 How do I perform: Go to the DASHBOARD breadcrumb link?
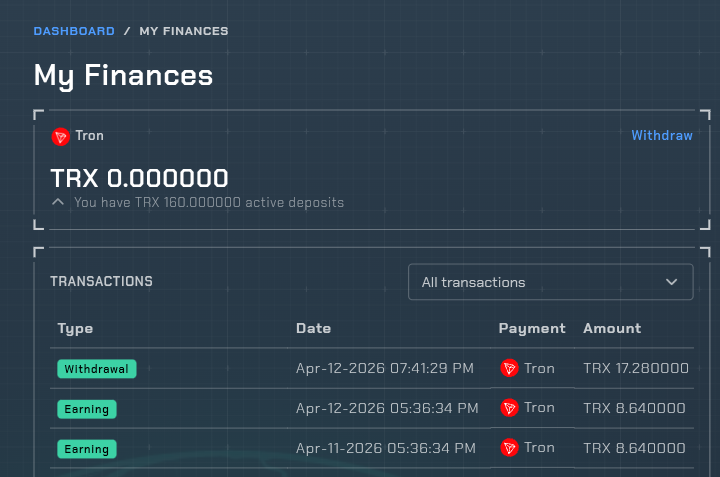[x=74, y=31]
